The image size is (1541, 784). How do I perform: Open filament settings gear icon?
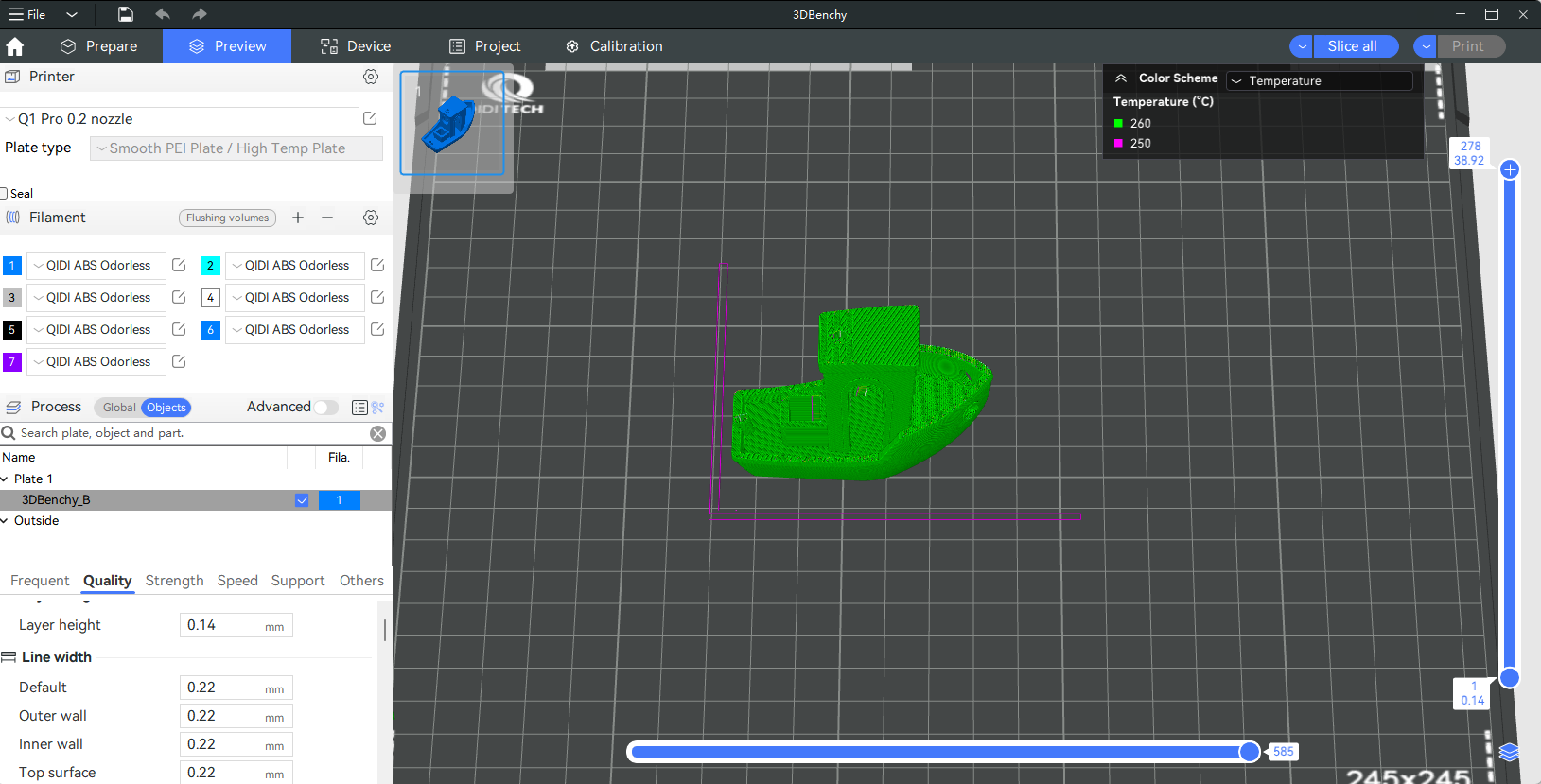pyautogui.click(x=371, y=218)
